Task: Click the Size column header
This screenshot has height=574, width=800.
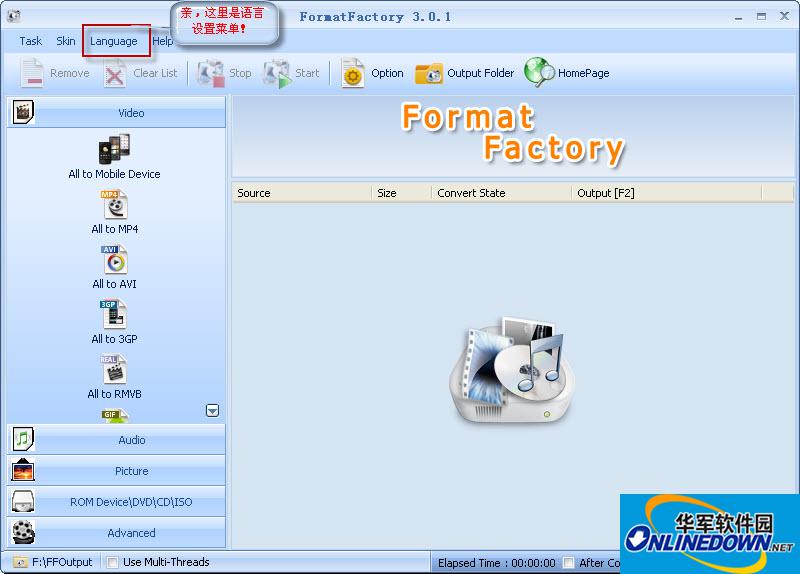Action: (402, 193)
